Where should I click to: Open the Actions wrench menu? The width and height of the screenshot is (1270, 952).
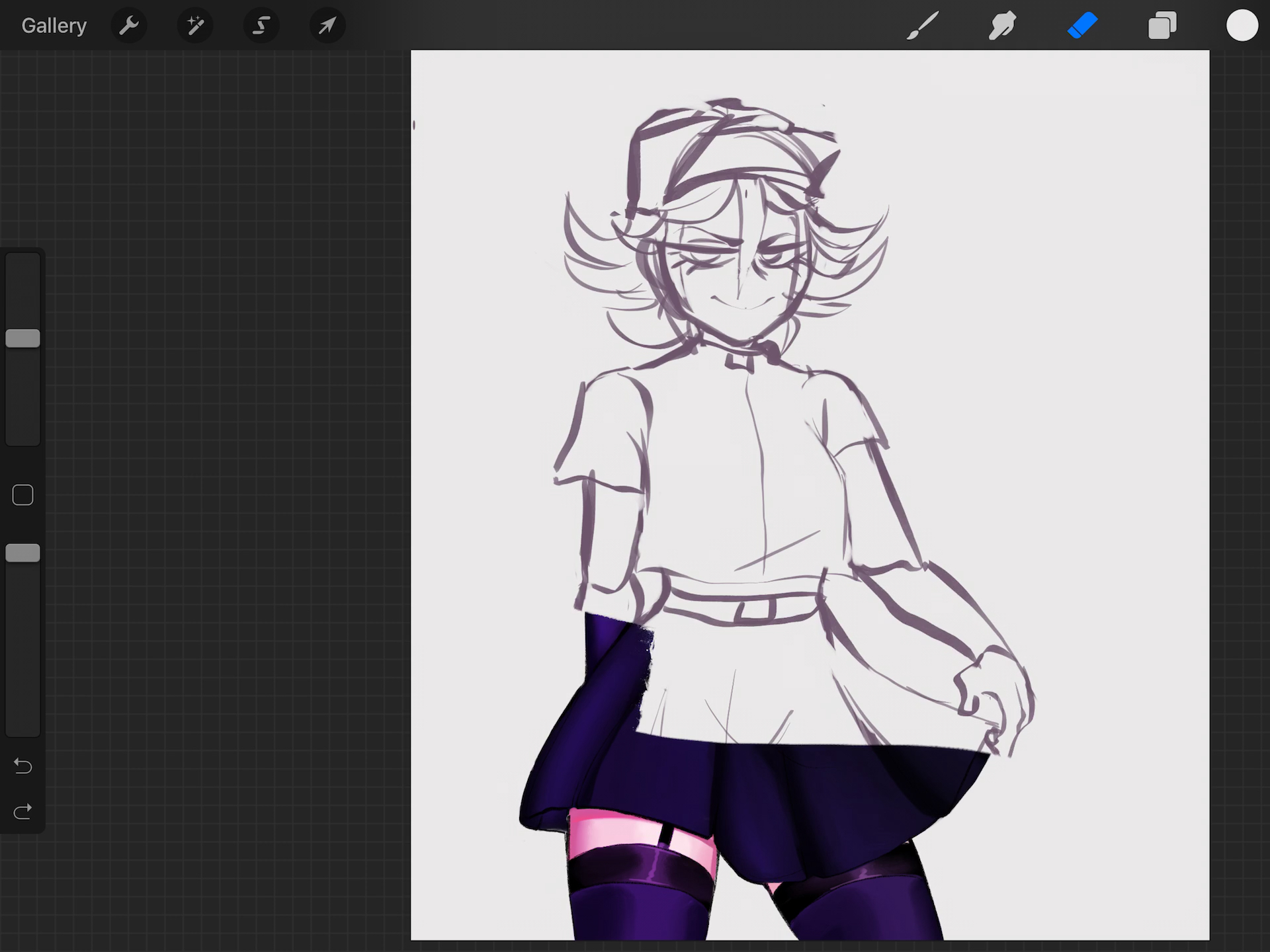pos(129,26)
